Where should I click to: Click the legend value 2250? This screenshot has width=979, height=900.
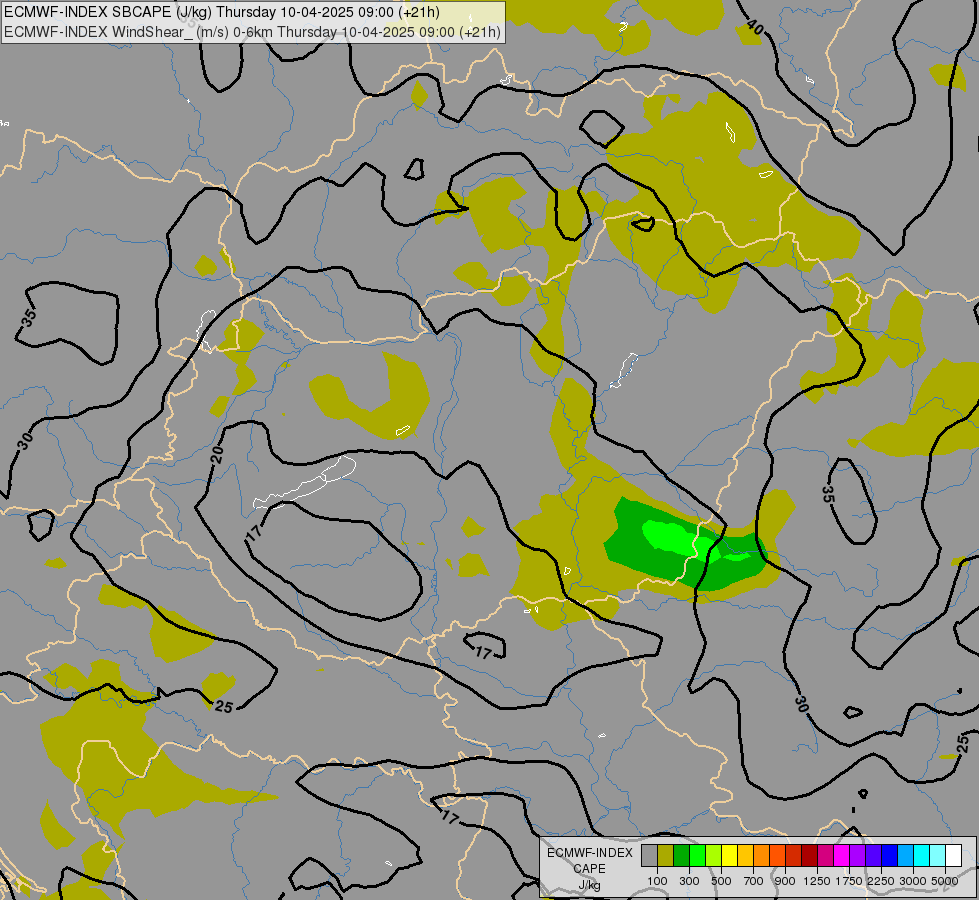(x=881, y=881)
